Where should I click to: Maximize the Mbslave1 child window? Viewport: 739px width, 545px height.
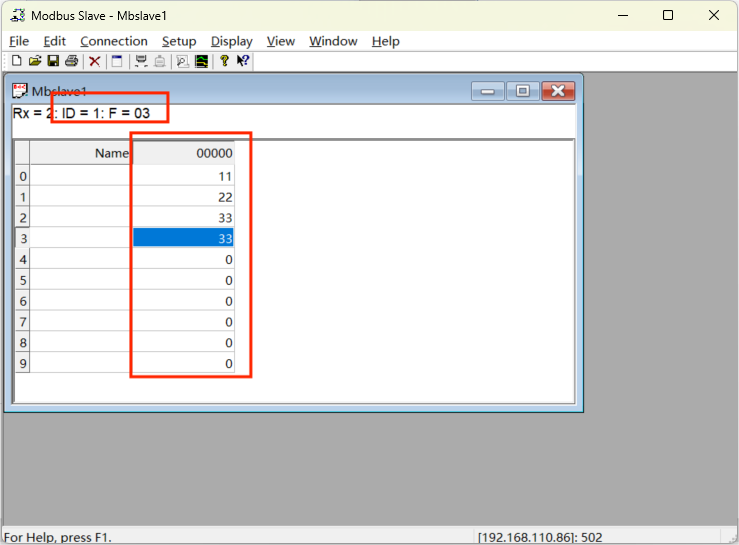click(x=522, y=91)
